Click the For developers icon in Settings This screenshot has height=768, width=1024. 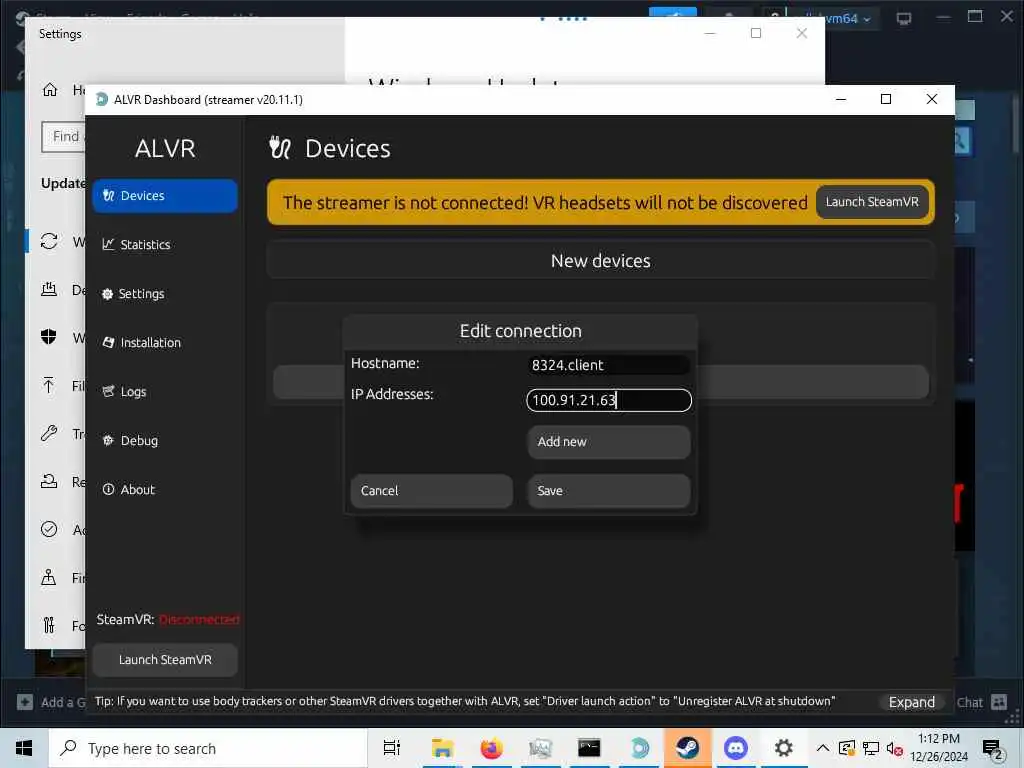click(49, 626)
